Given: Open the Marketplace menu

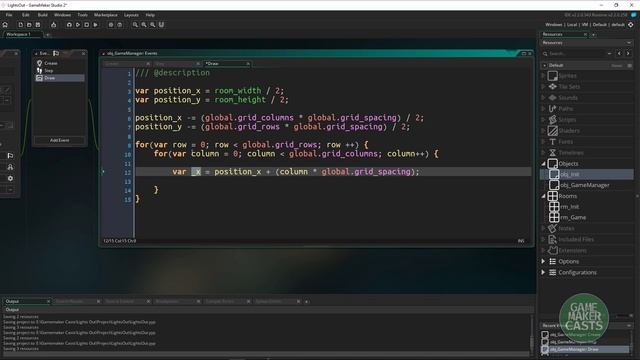Looking at the screenshot, I should coord(106,15).
